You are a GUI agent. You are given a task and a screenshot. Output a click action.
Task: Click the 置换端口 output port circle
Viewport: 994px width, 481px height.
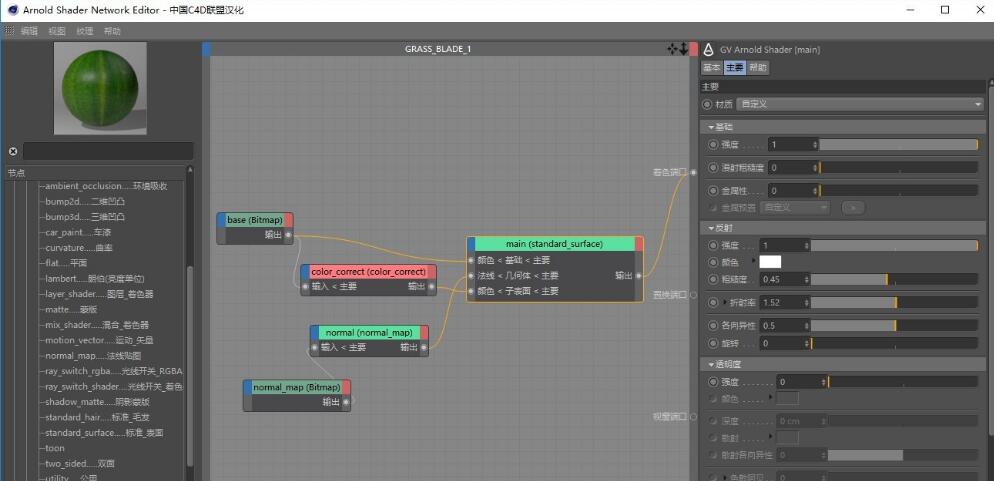(x=693, y=295)
